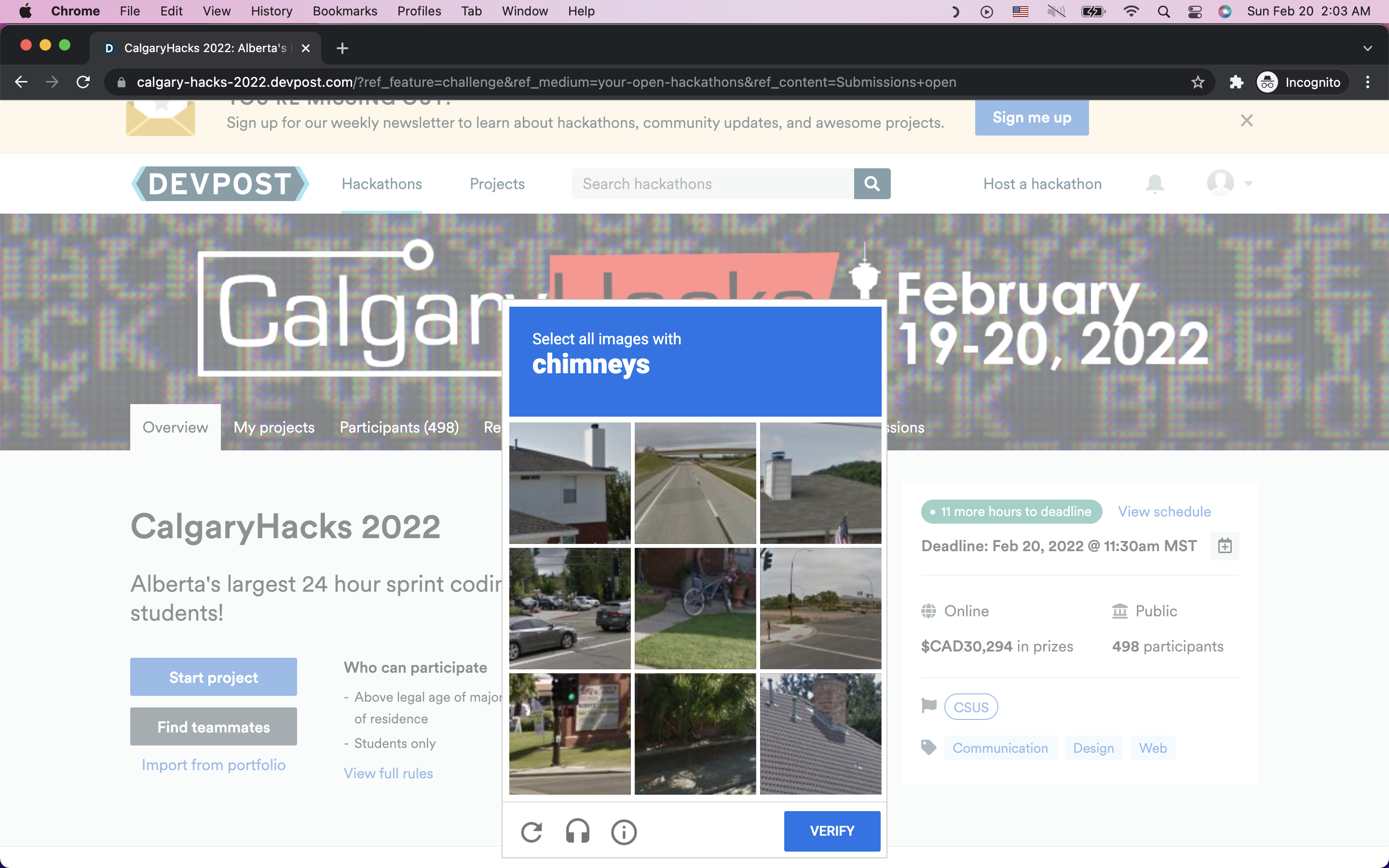Switch to Participants (498) tab
Screen dimensions: 1389x868
click(x=399, y=427)
